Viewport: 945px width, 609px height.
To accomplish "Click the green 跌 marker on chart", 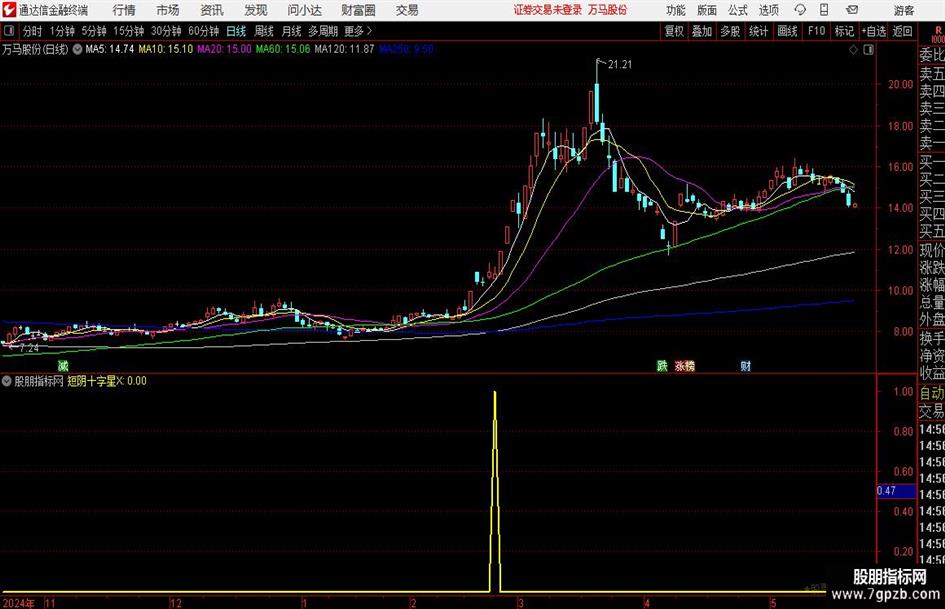I will (x=662, y=365).
